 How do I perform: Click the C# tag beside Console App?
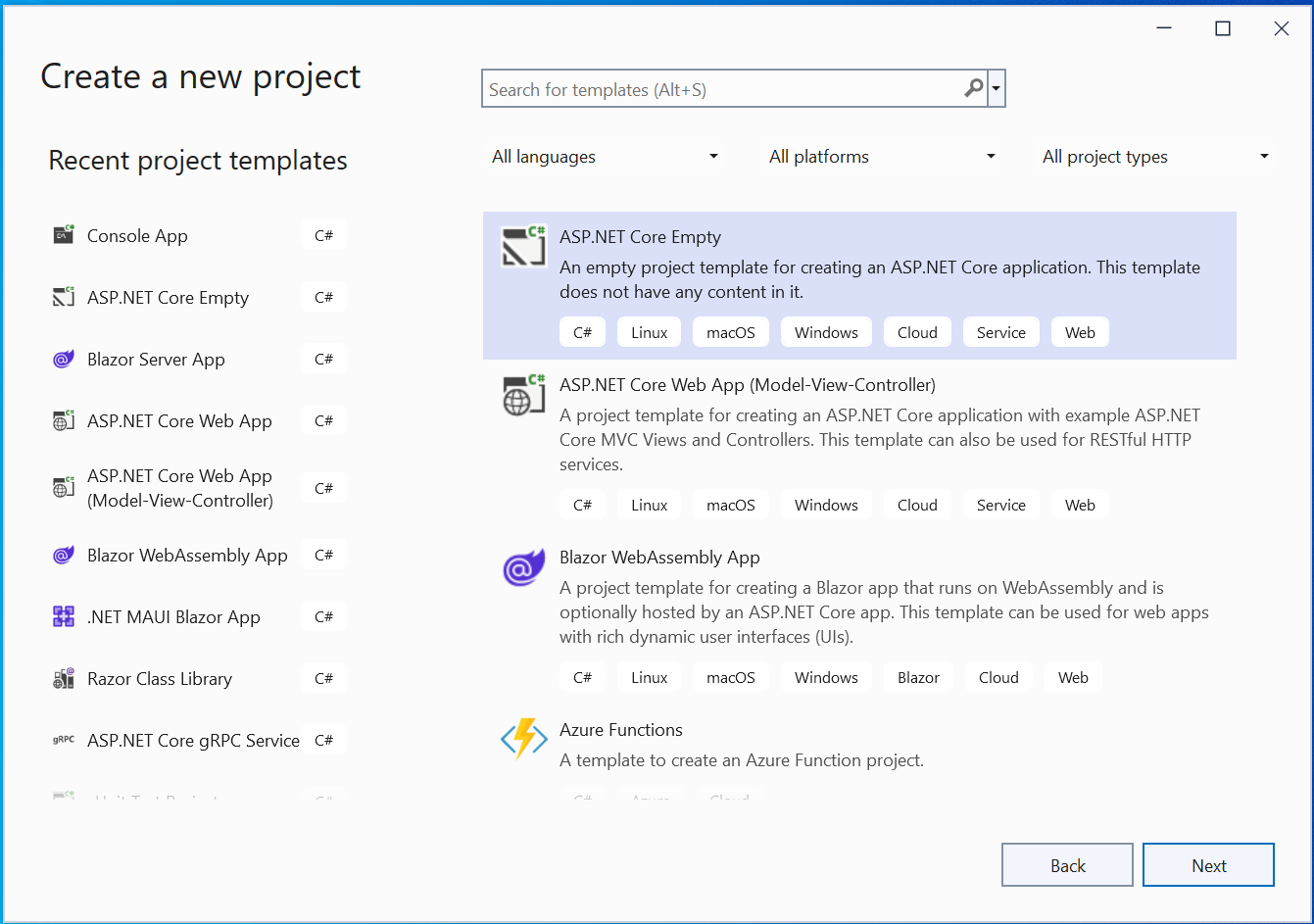tap(323, 235)
